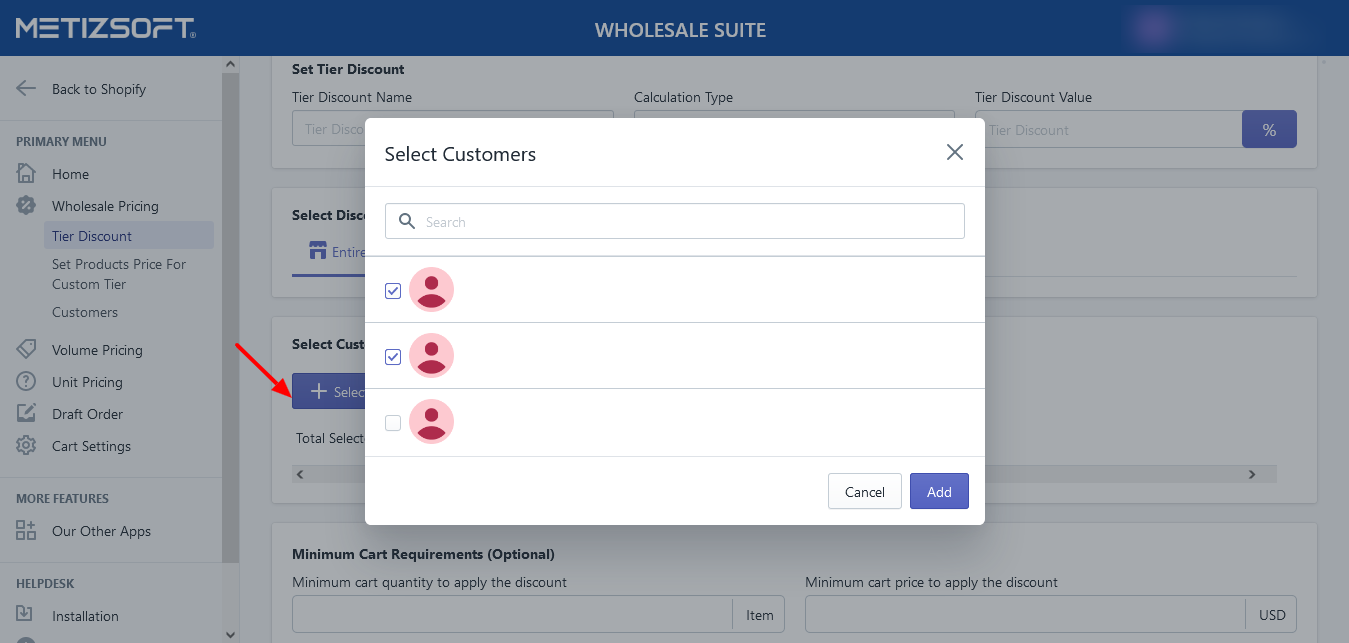1349x643 pixels.
Task: Click the Volume Pricing tag icon
Action: coord(26,350)
